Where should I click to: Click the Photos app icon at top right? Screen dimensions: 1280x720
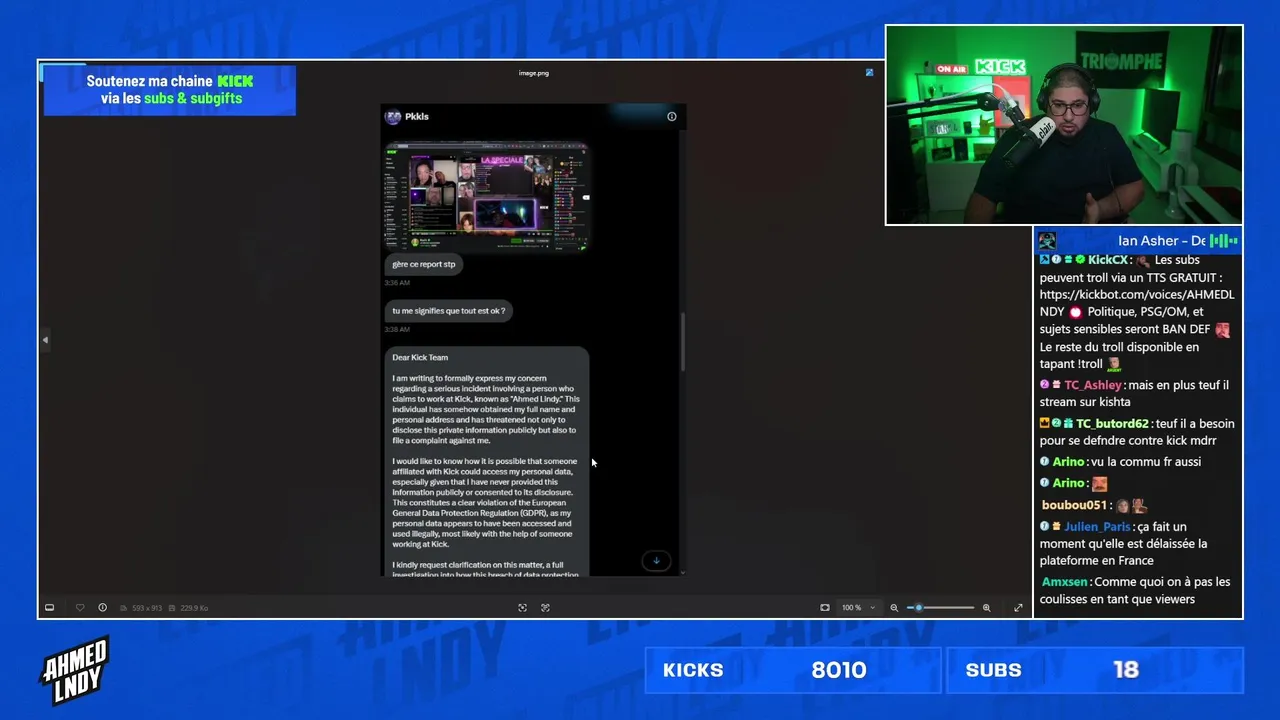pos(869,72)
